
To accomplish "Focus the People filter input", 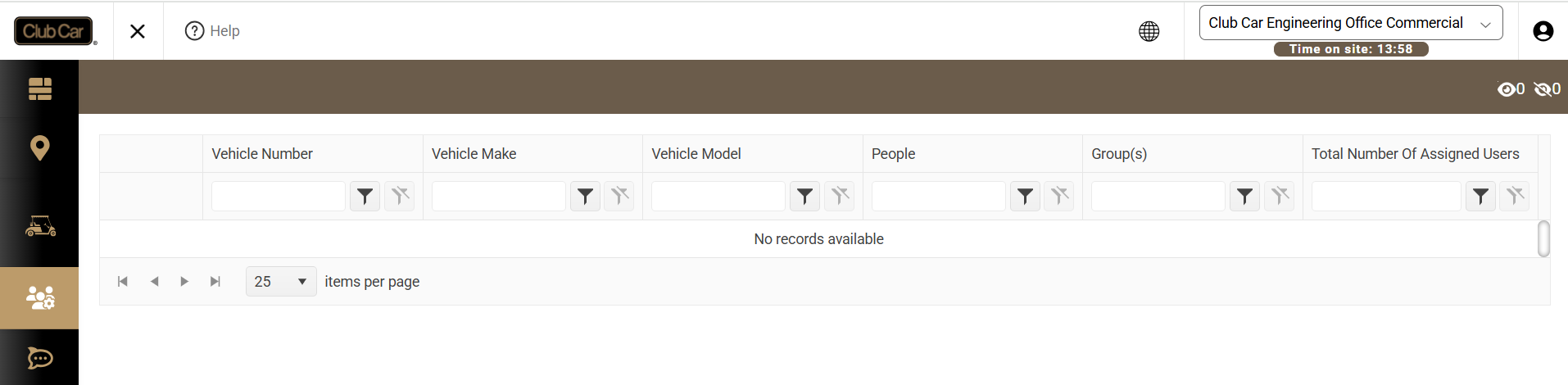I will (939, 197).
